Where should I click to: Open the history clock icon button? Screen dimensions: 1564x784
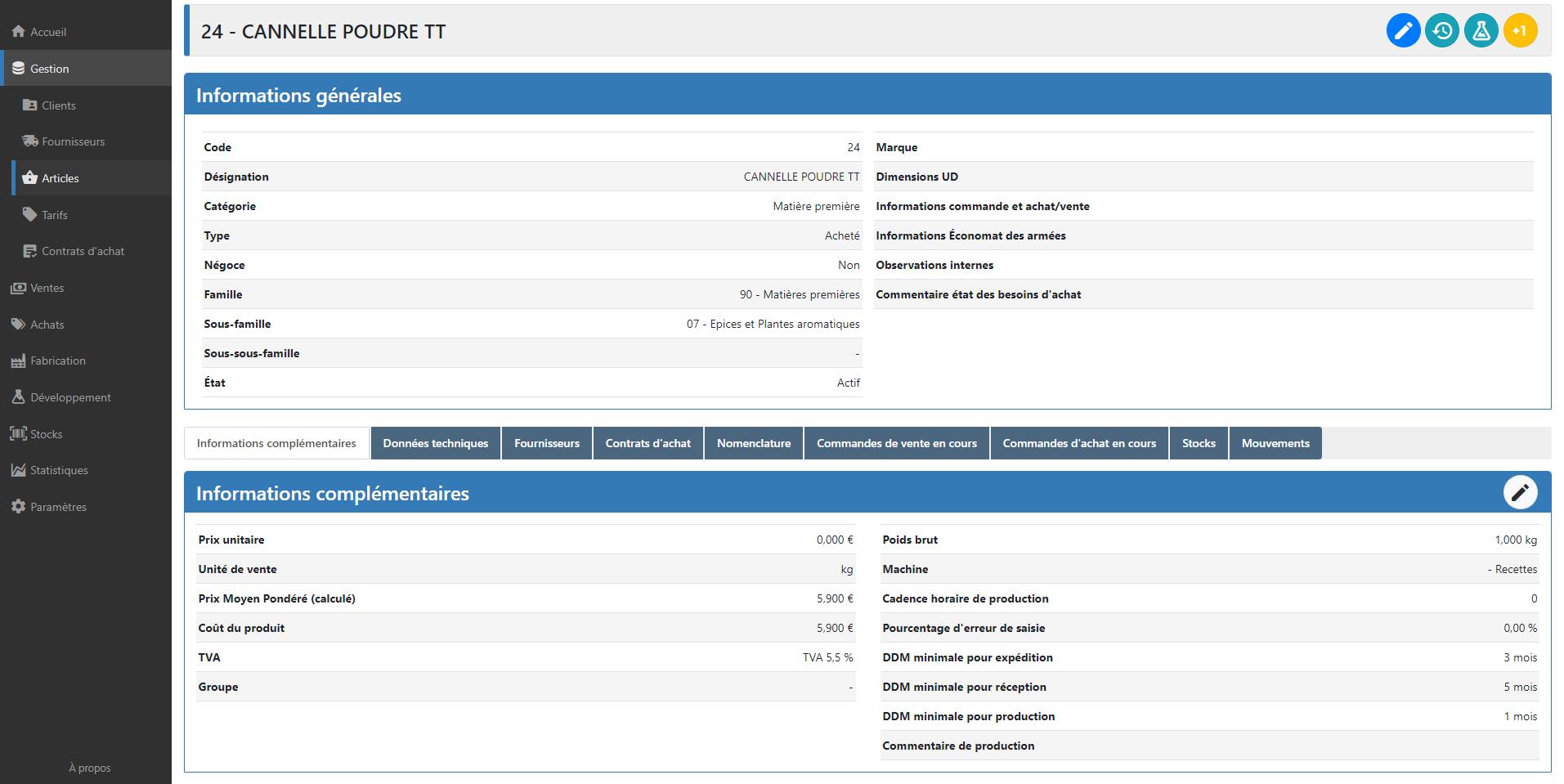coord(1442,31)
